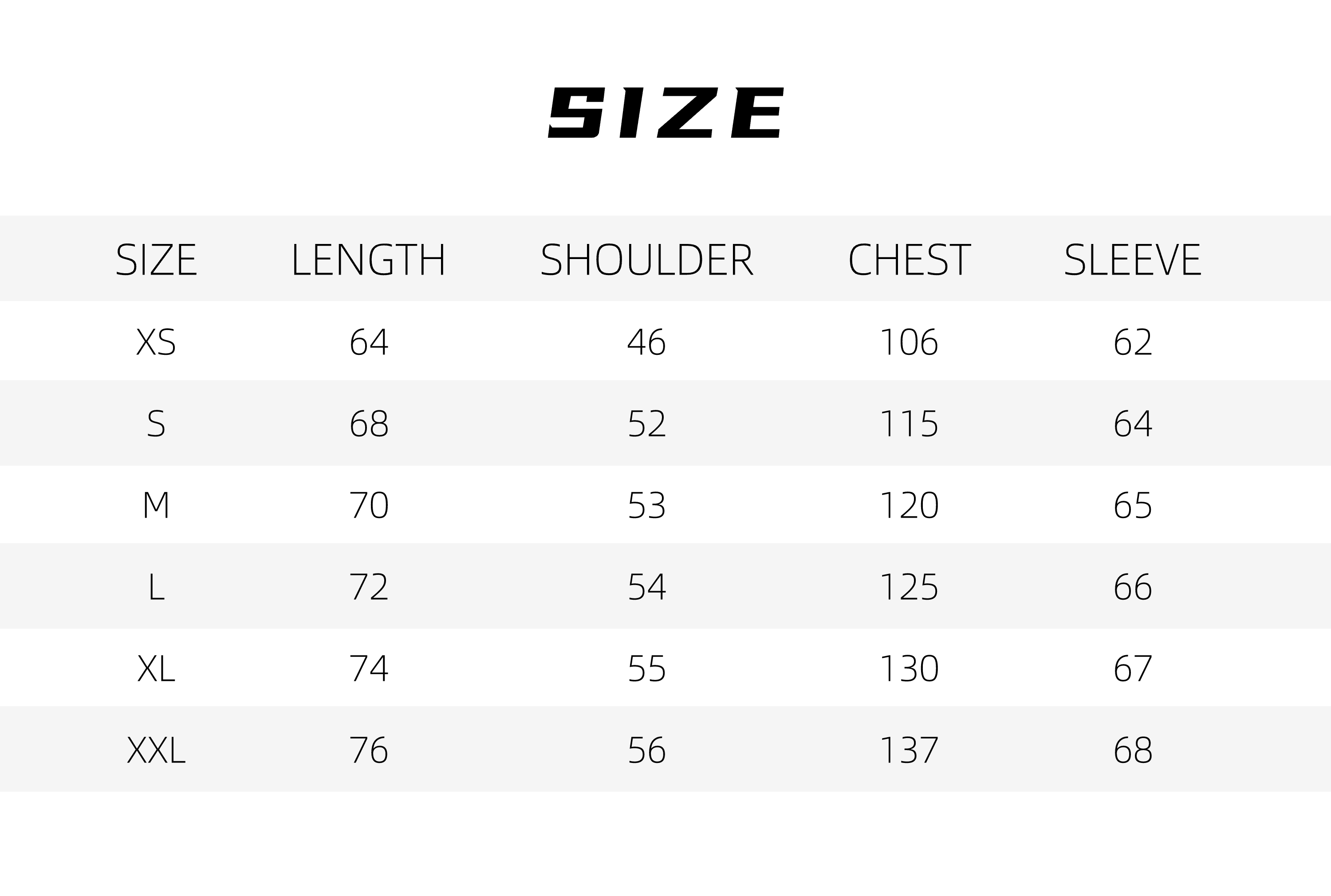Click shoulder value 46 in XS row
Image resolution: width=1331 pixels, height=896 pixels.
[647, 342]
